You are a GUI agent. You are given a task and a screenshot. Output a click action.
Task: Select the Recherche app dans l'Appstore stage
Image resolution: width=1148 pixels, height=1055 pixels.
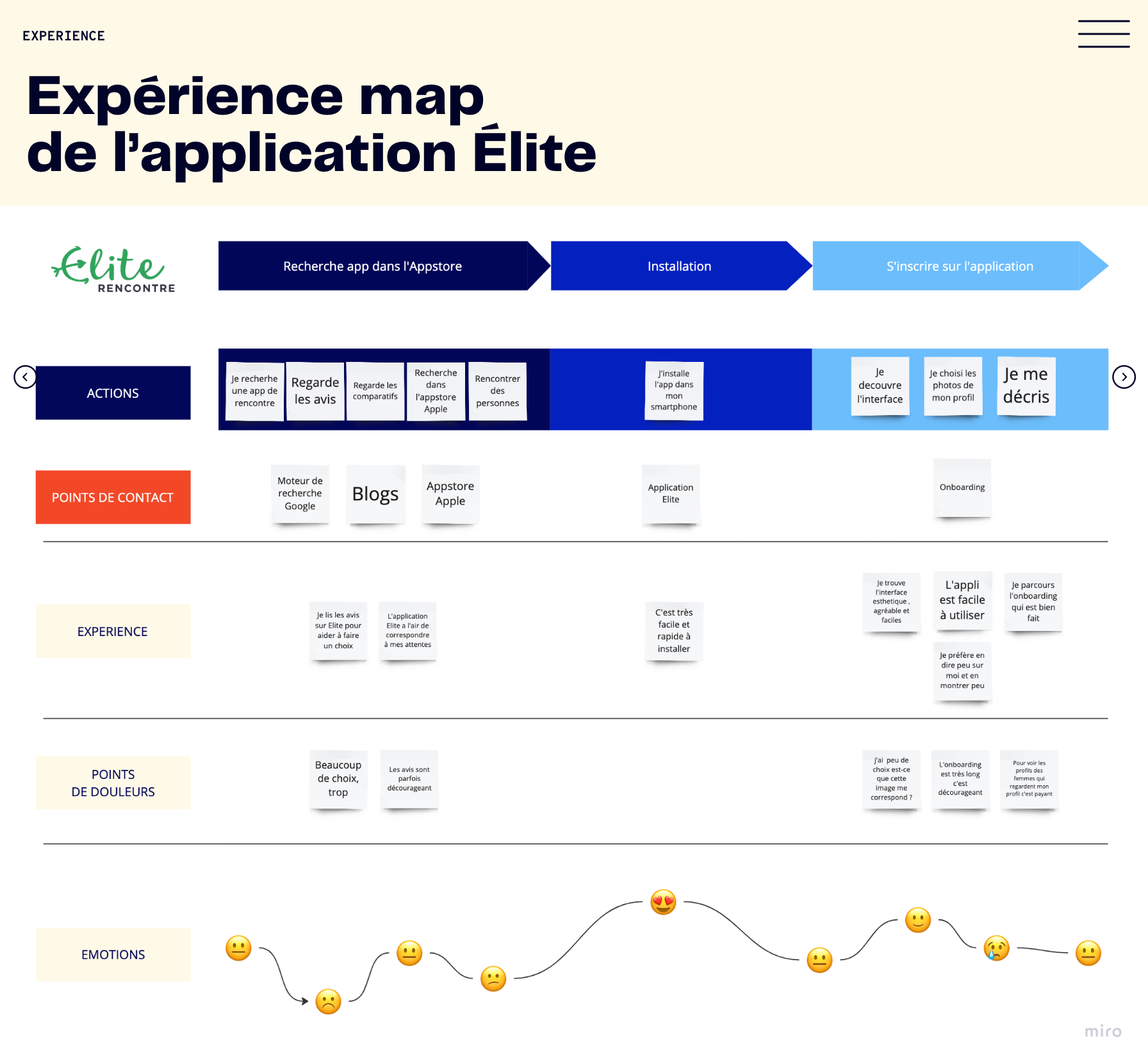pyautogui.click(x=383, y=266)
